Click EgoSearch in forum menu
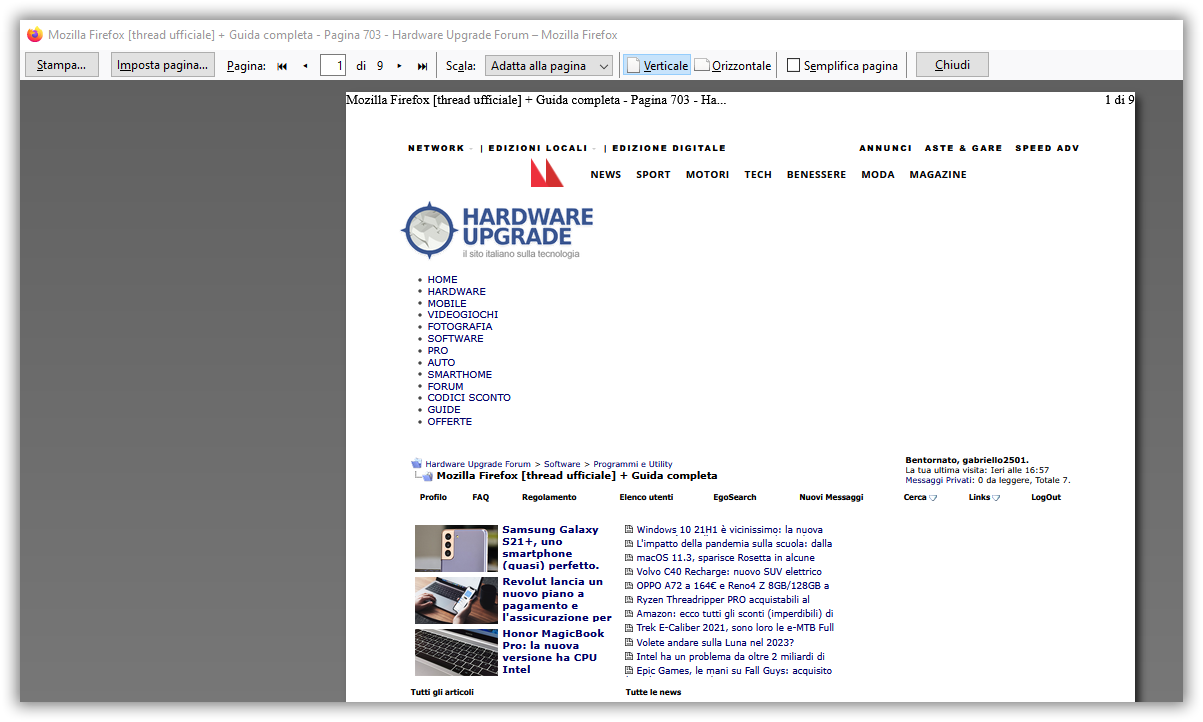The width and height of the screenshot is (1203, 722). 735,497
